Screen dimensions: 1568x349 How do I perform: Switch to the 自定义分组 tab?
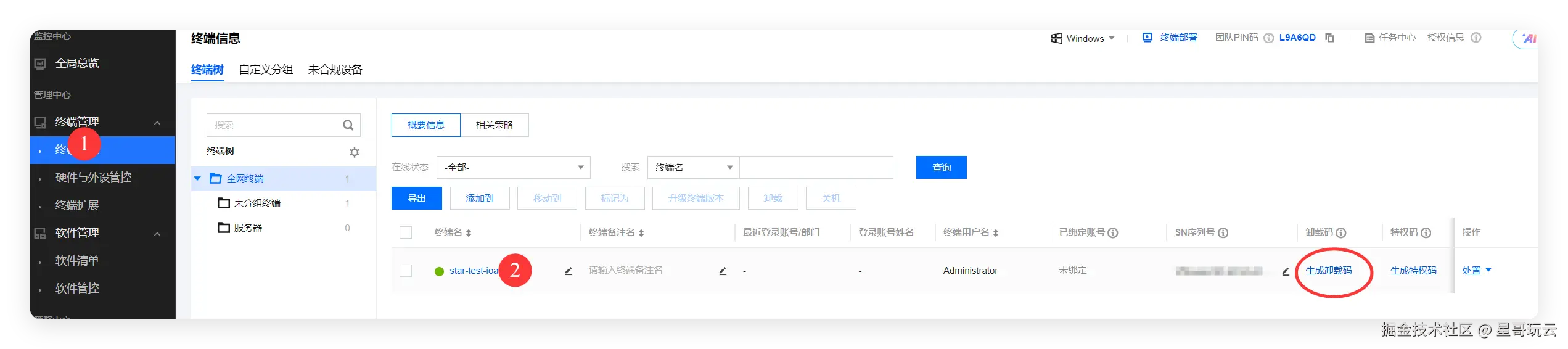[x=266, y=70]
